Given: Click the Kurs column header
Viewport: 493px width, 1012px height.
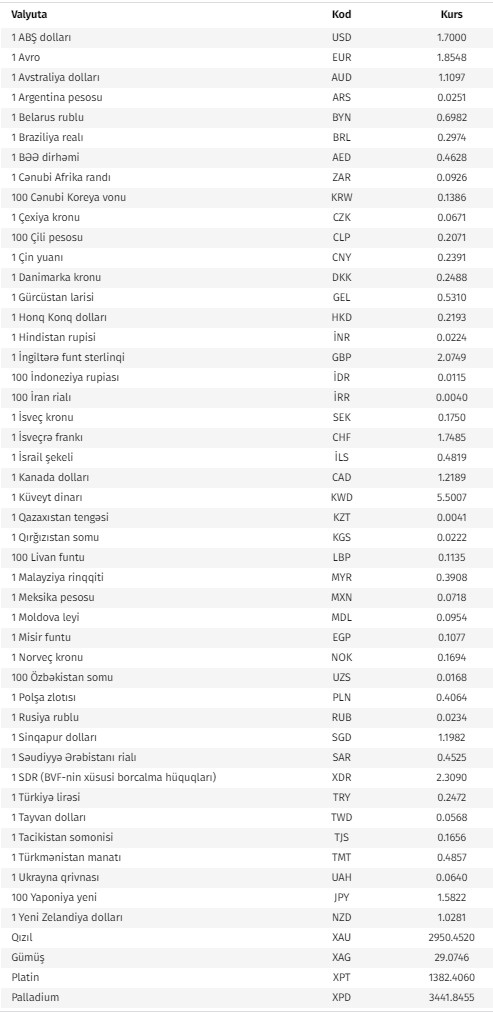Looking at the screenshot, I should point(452,15).
